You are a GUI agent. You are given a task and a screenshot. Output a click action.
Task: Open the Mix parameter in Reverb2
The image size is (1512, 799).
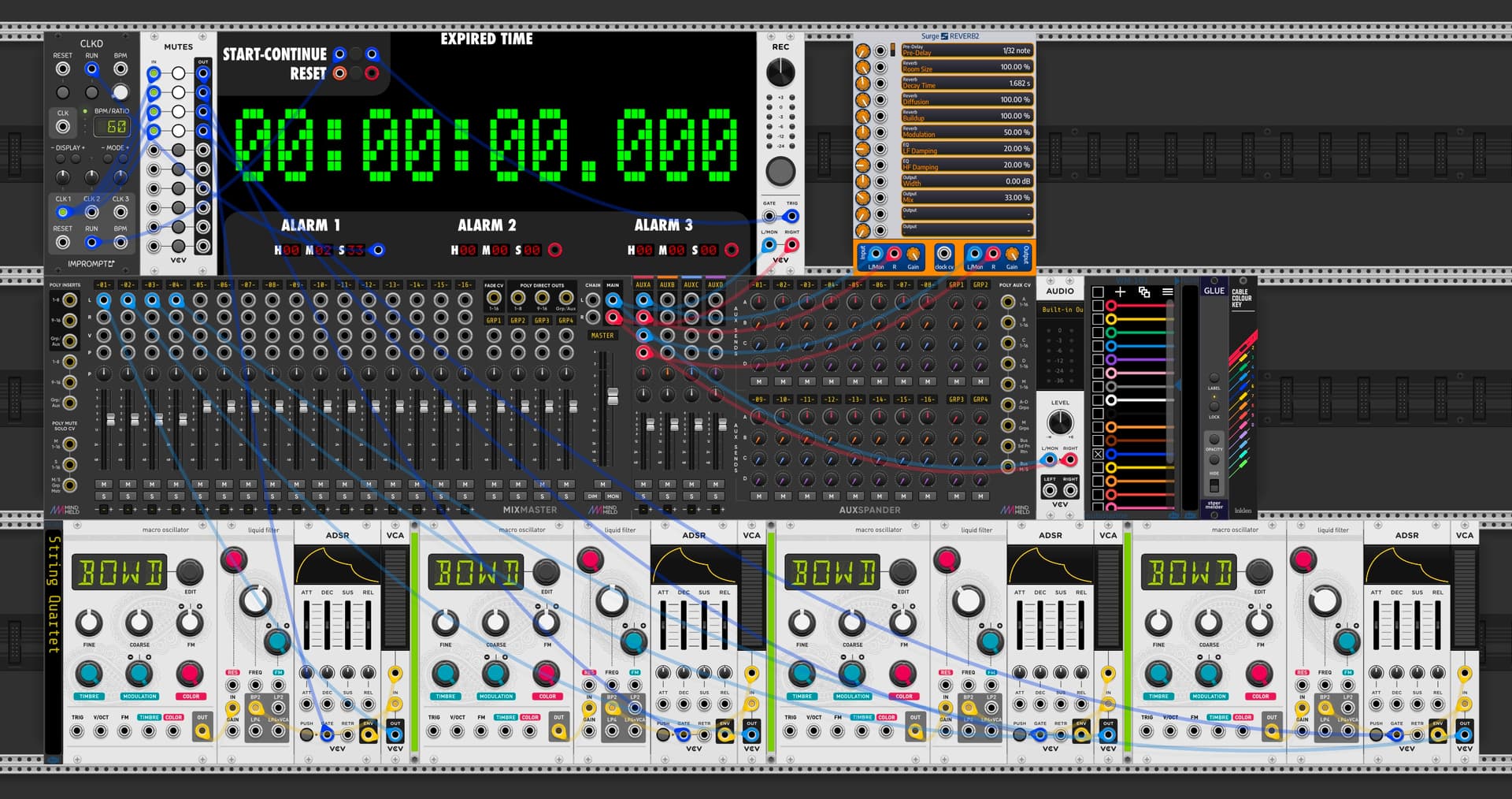point(966,197)
